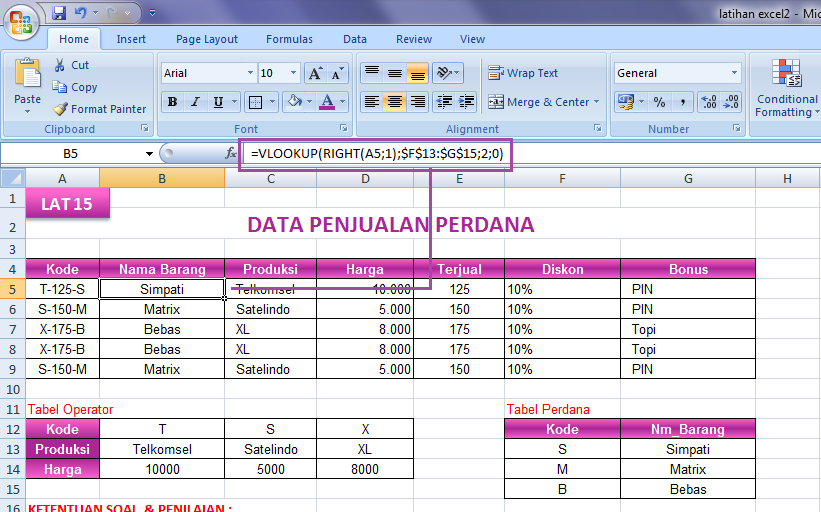Open Font dialog launcher
Viewport: 821px width, 512px height.
(x=343, y=128)
